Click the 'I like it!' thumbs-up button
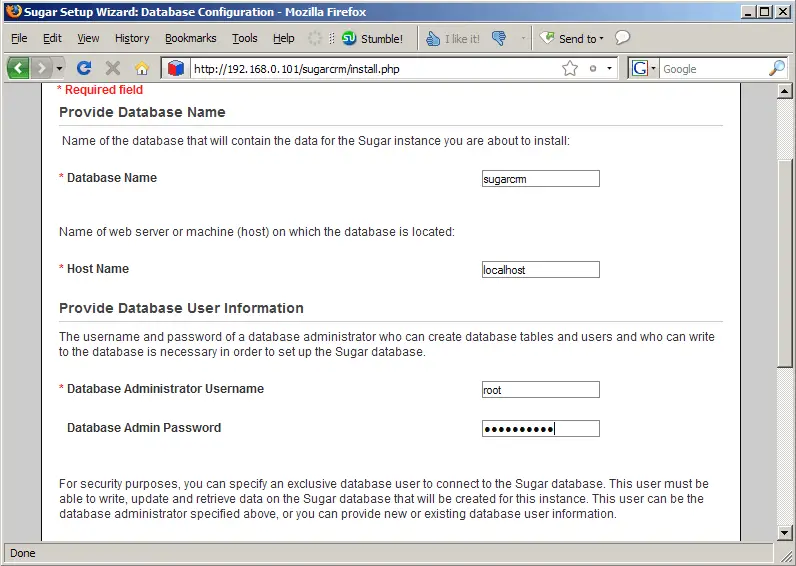Screen dimensions: 796x566 tap(453, 39)
